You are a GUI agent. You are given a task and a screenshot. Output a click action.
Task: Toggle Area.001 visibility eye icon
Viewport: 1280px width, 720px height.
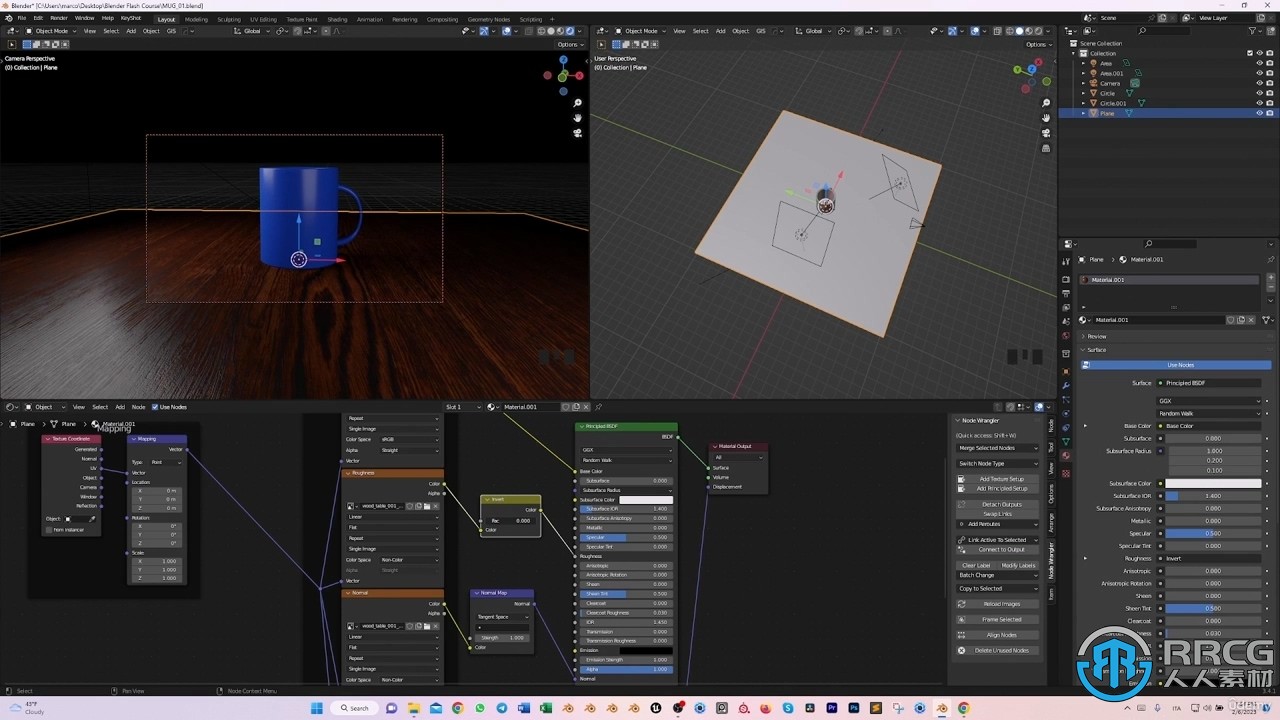pyautogui.click(x=1259, y=73)
